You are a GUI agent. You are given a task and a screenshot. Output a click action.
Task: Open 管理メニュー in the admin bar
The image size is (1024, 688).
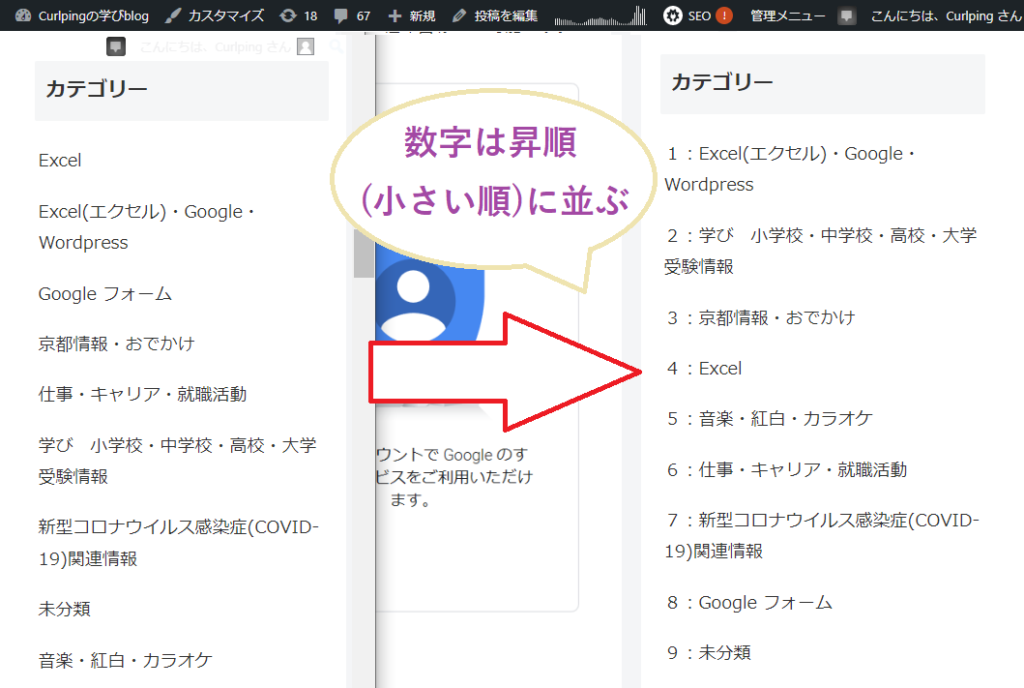(788, 15)
